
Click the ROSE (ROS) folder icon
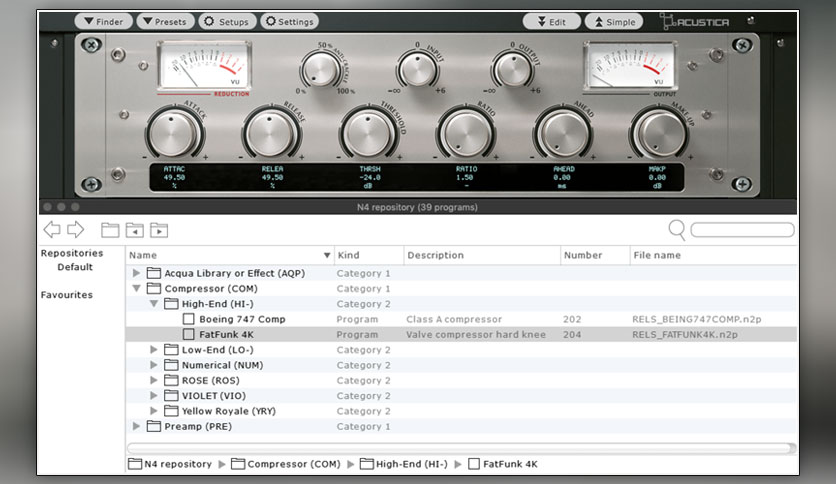pyautogui.click(x=171, y=381)
